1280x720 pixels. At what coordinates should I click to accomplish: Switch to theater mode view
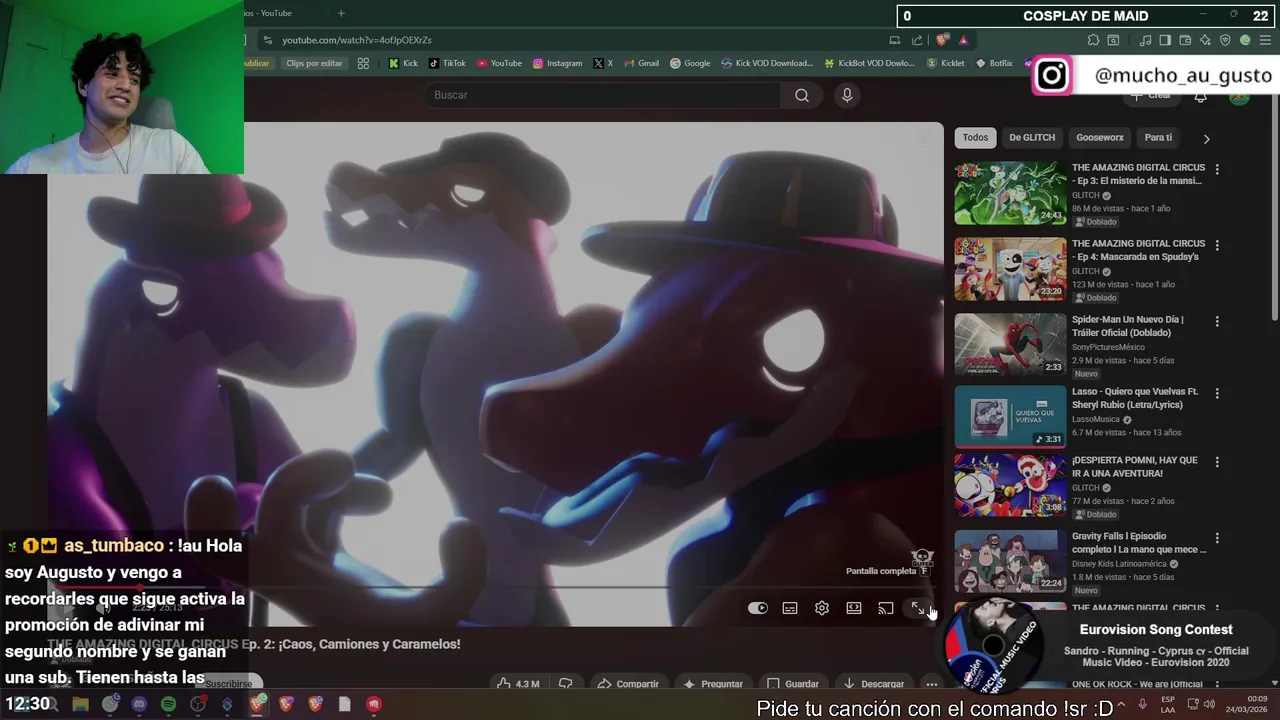(854, 608)
